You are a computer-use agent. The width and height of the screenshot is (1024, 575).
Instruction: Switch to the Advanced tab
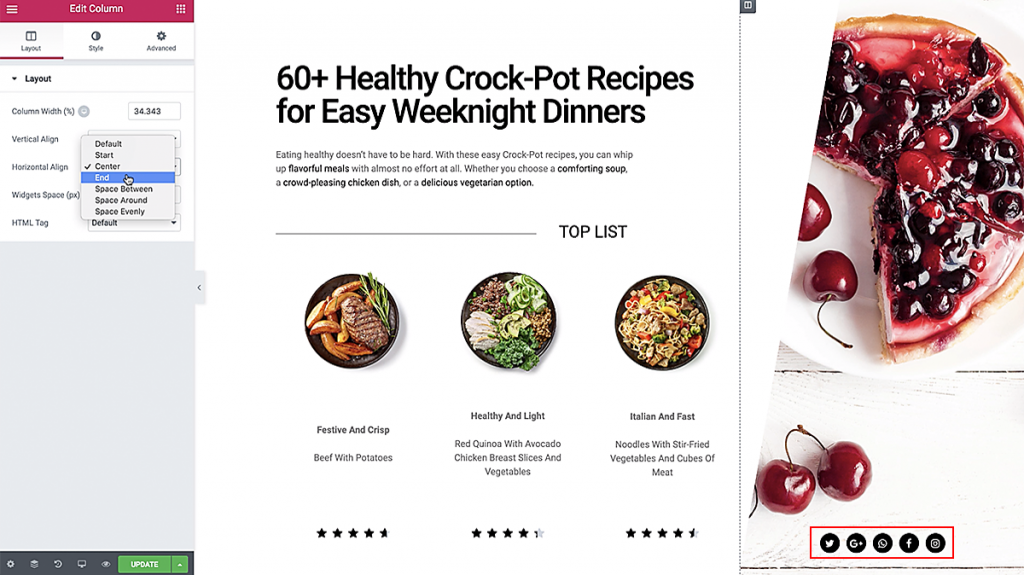coord(161,41)
